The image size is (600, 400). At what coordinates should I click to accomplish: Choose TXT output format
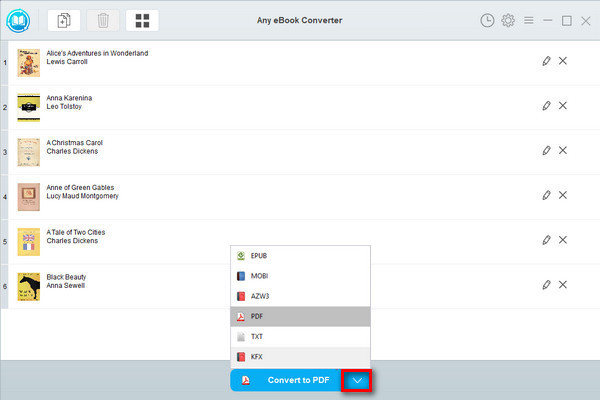coord(300,337)
